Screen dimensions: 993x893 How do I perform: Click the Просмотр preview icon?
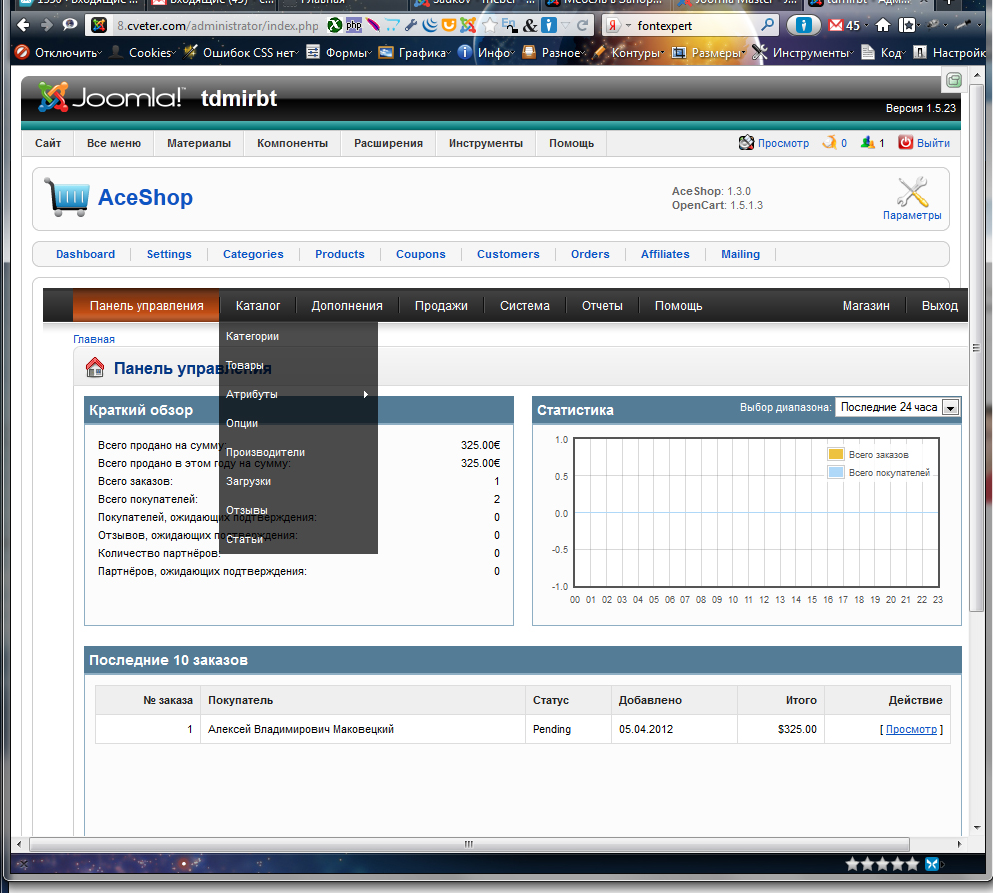point(747,142)
